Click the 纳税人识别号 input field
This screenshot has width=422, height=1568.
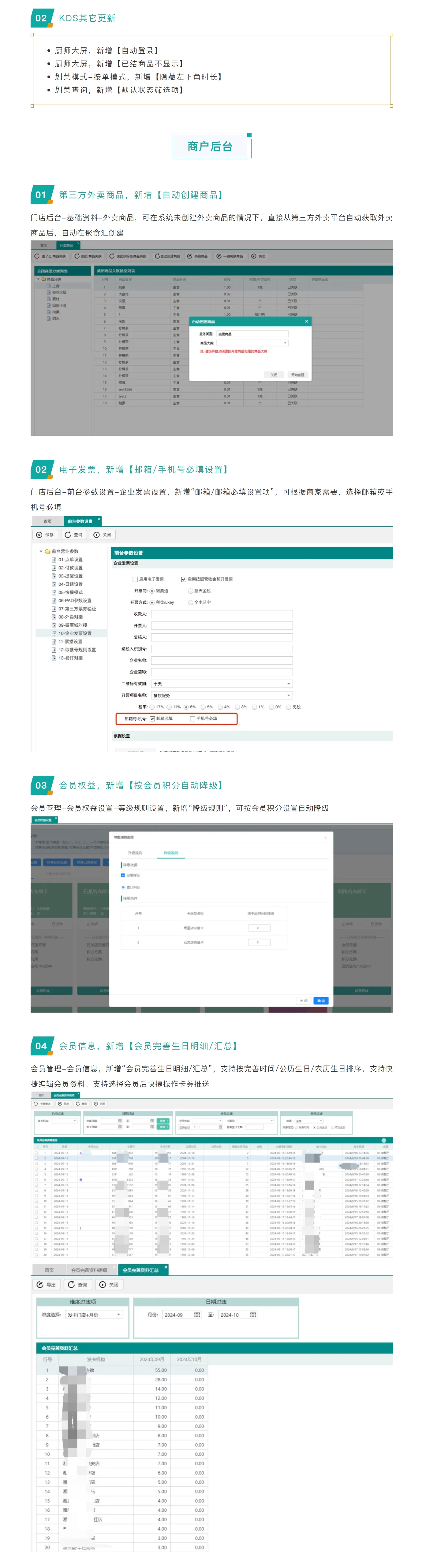pos(222,649)
